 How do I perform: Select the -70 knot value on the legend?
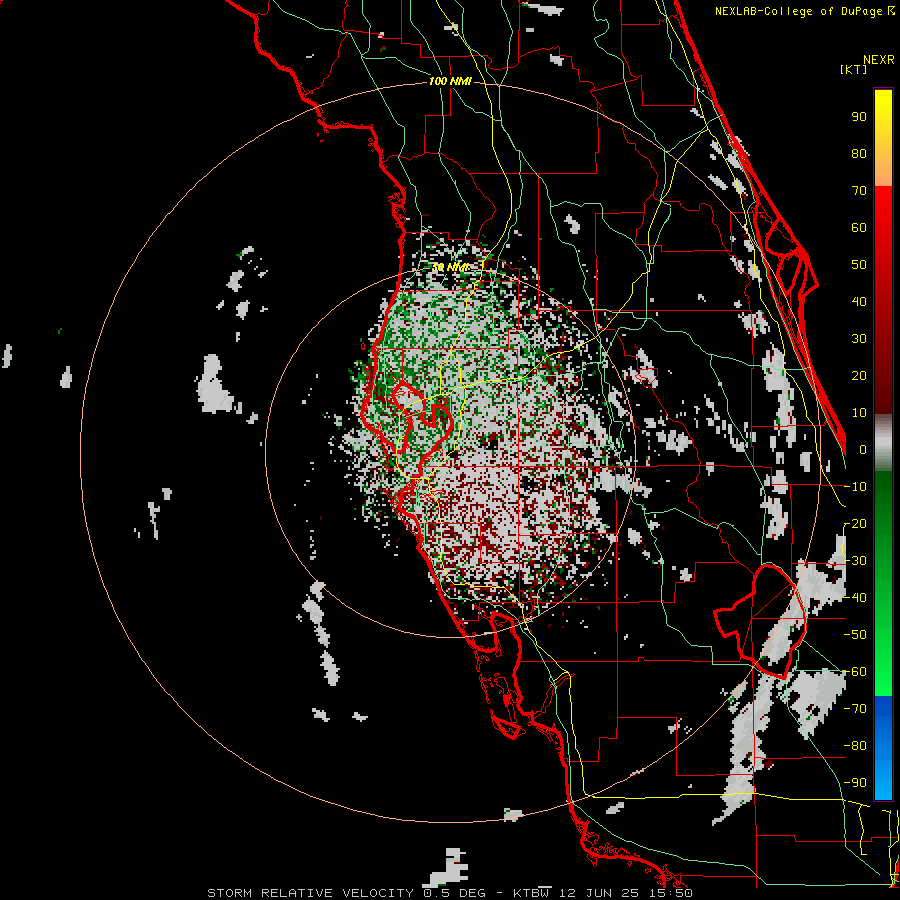[x=855, y=708]
